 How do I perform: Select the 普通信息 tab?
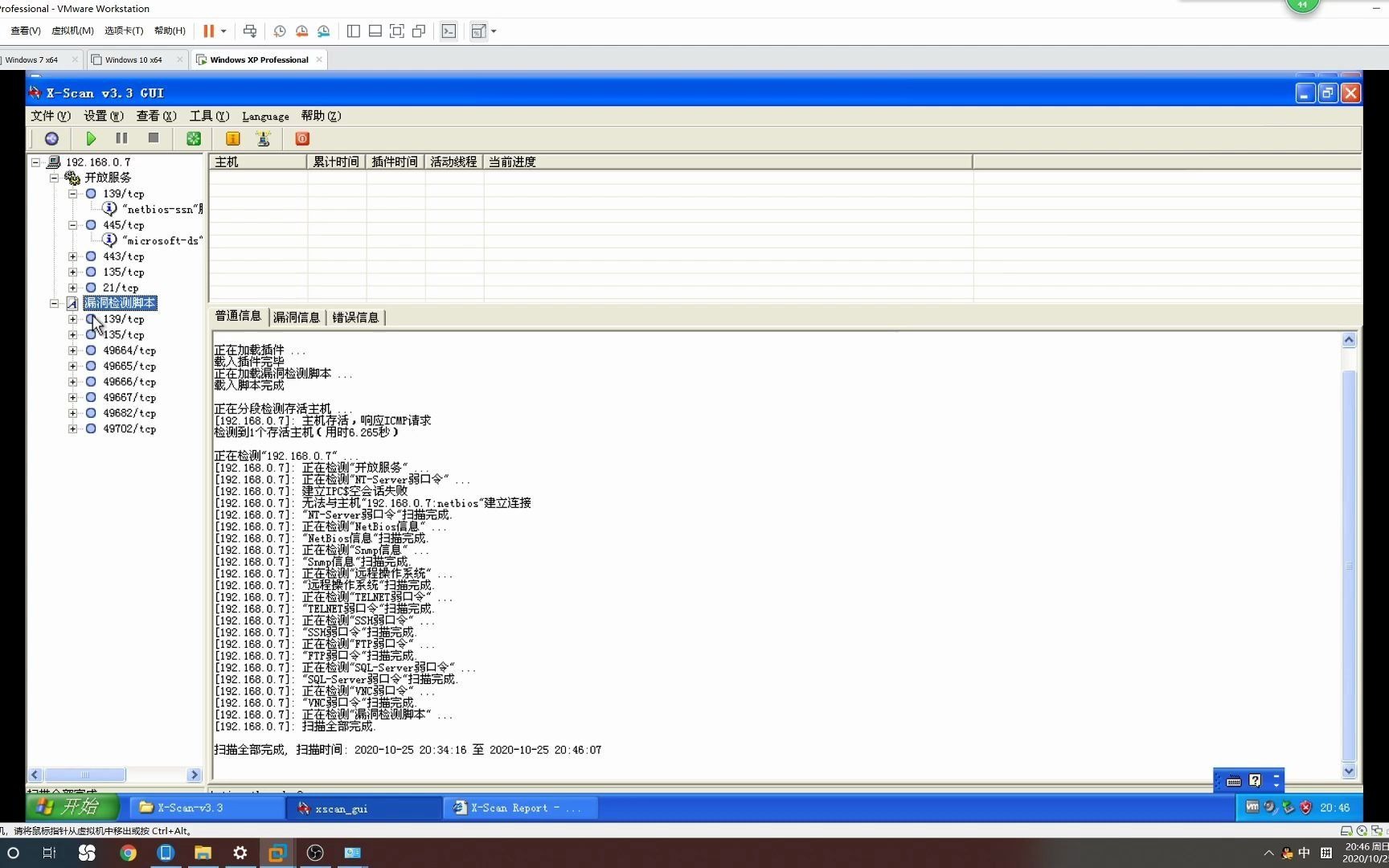click(238, 316)
